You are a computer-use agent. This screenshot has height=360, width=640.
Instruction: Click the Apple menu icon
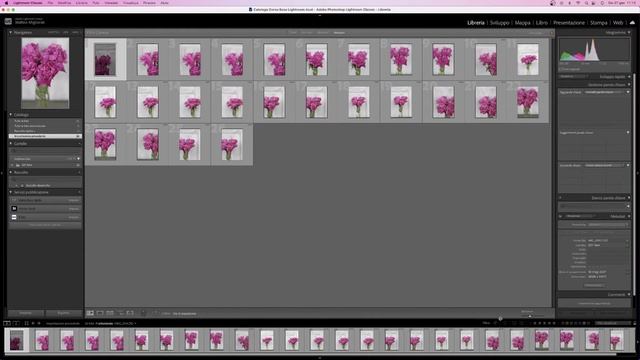coord(6,3)
